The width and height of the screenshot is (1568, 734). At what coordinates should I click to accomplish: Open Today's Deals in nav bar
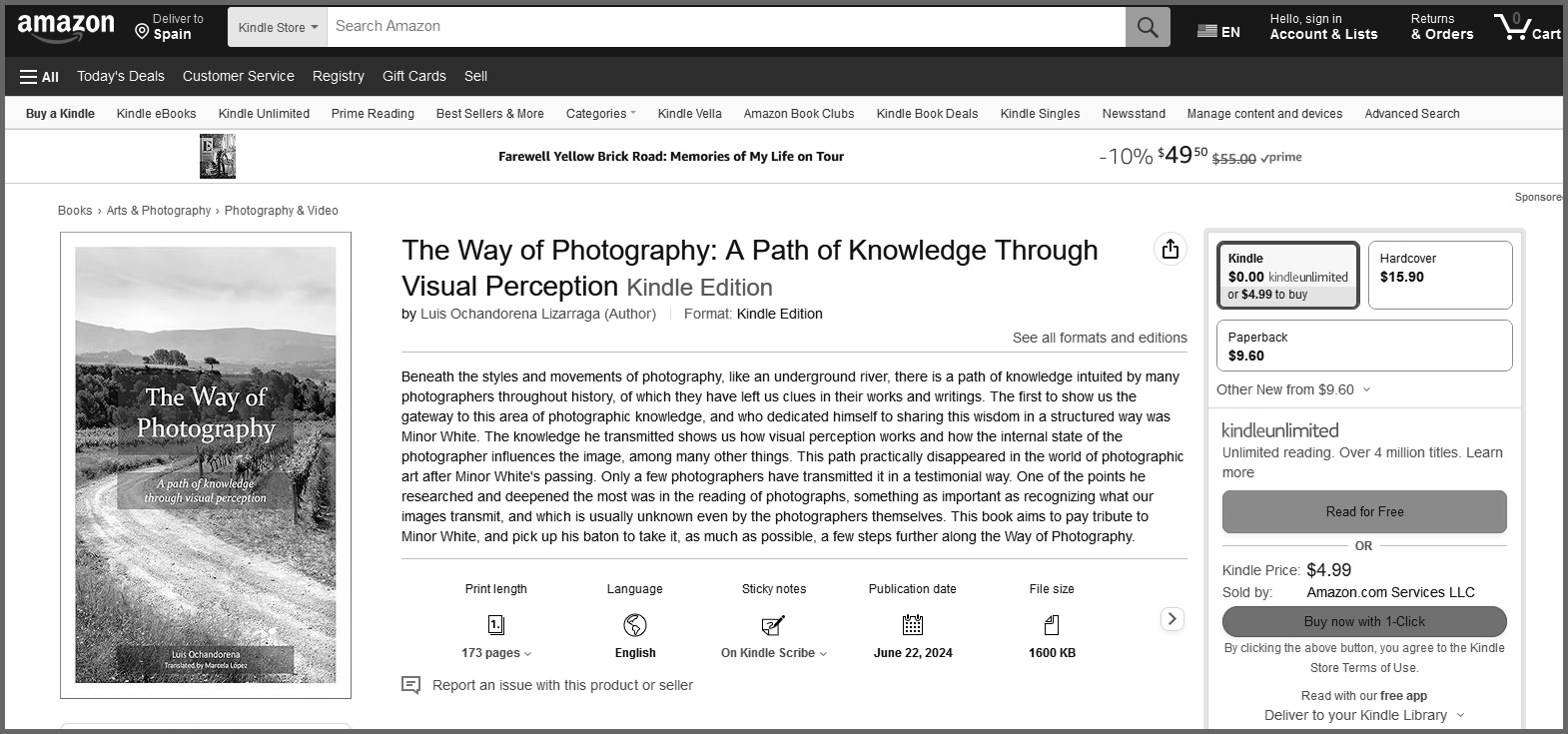[121, 76]
